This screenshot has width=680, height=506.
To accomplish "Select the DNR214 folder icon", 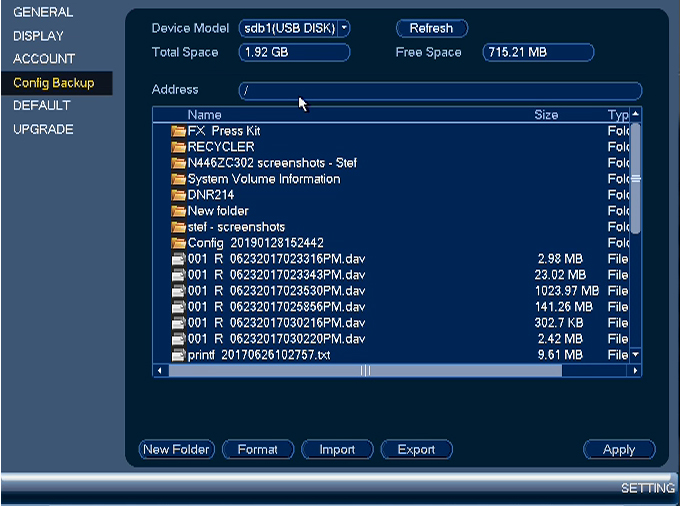I will (178, 195).
